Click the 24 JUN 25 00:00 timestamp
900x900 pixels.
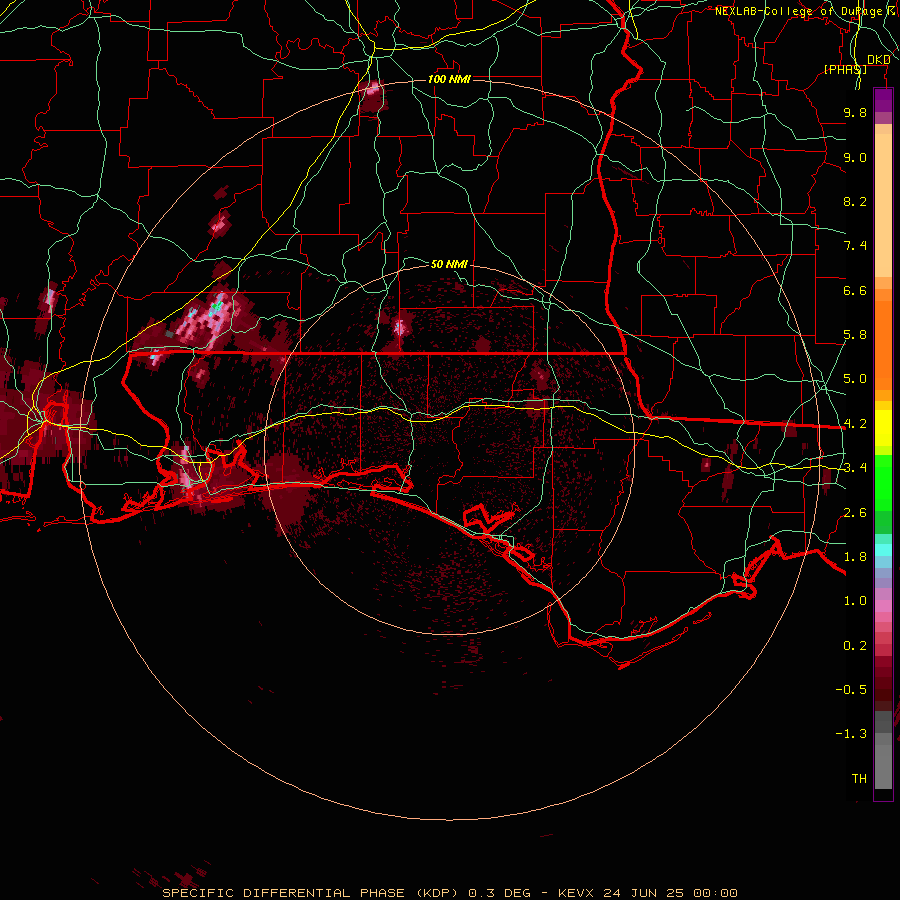tap(670, 893)
